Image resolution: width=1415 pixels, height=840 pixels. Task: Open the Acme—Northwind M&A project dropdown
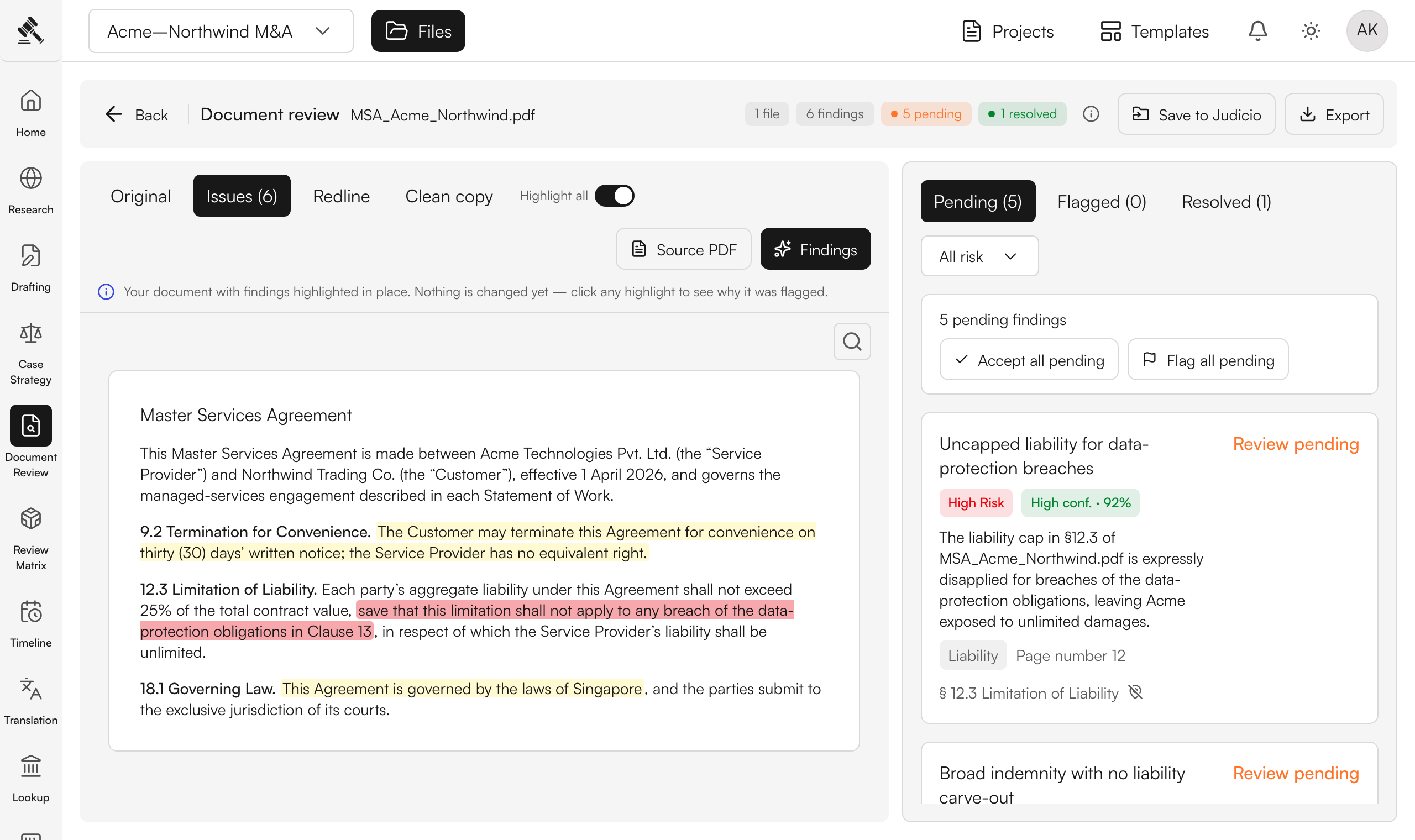pos(221,31)
